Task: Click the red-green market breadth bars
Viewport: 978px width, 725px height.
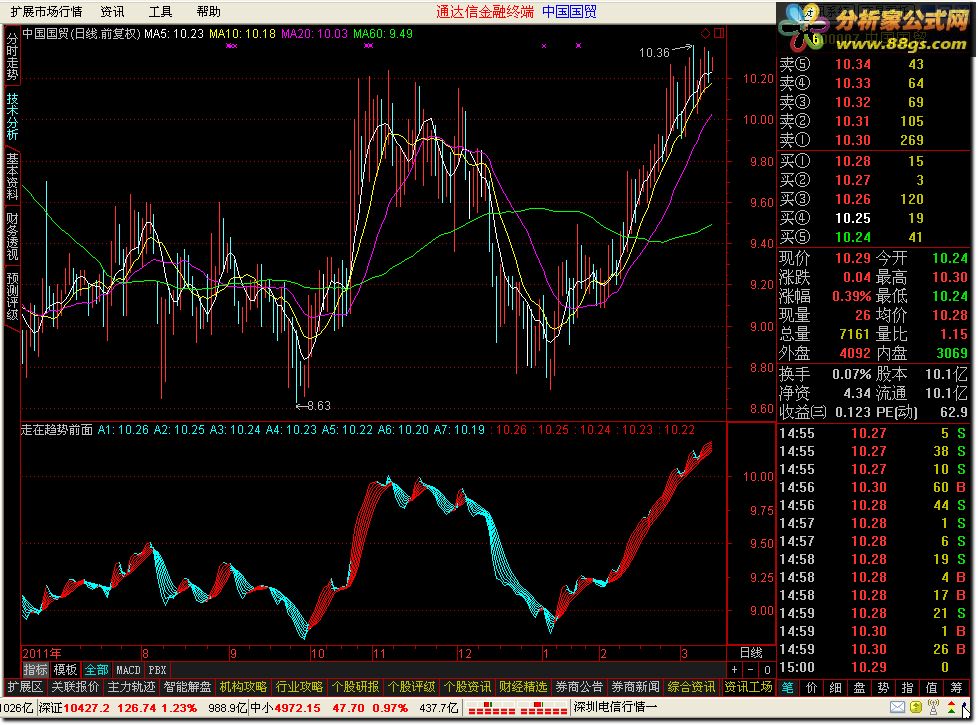Action: click(516, 708)
